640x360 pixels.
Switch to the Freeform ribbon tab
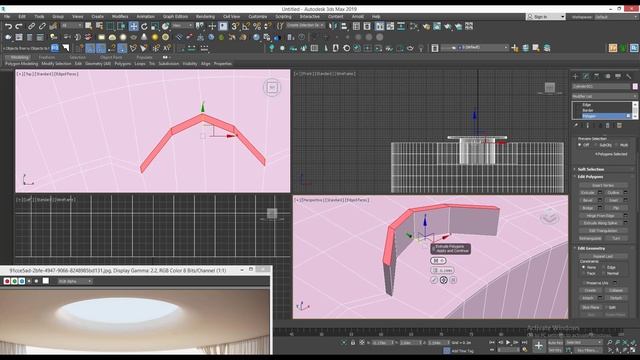[x=47, y=58]
